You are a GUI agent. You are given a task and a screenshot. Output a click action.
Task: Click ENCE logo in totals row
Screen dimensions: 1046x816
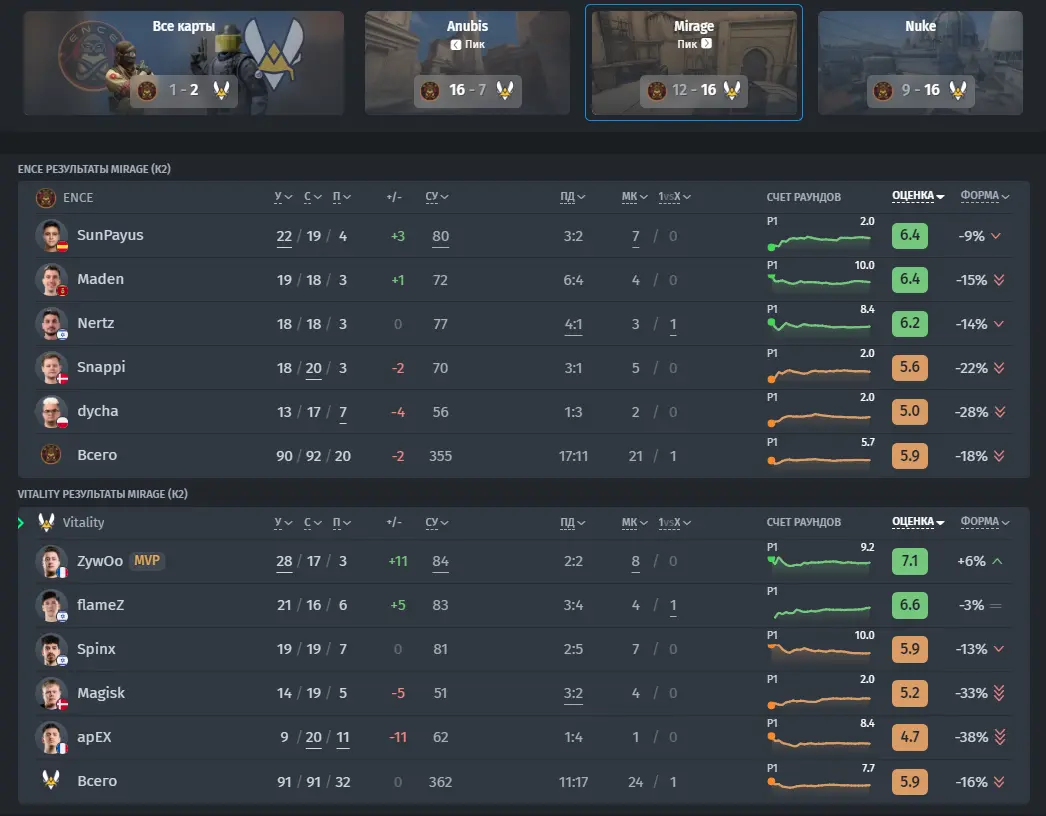coord(51,455)
